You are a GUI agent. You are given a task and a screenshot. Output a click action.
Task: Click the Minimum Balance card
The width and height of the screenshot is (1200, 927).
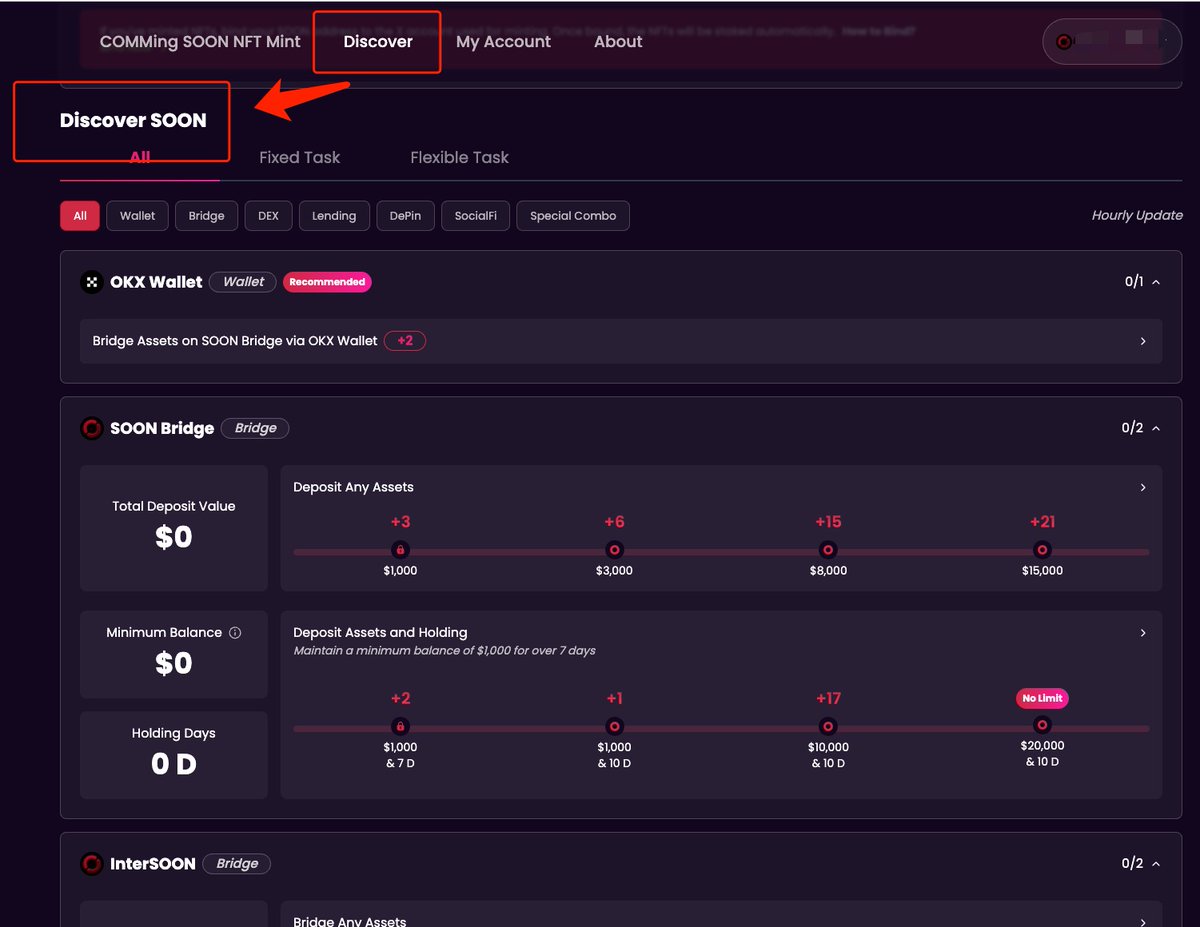(x=174, y=654)
